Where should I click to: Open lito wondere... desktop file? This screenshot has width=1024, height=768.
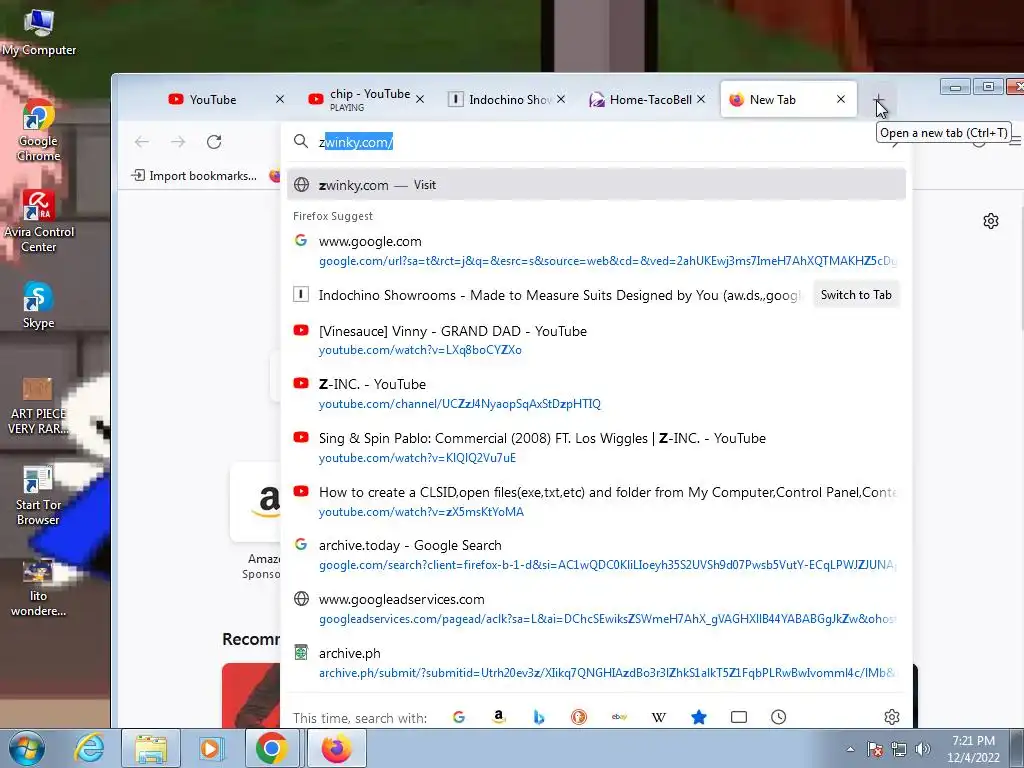tap(38, 588)
